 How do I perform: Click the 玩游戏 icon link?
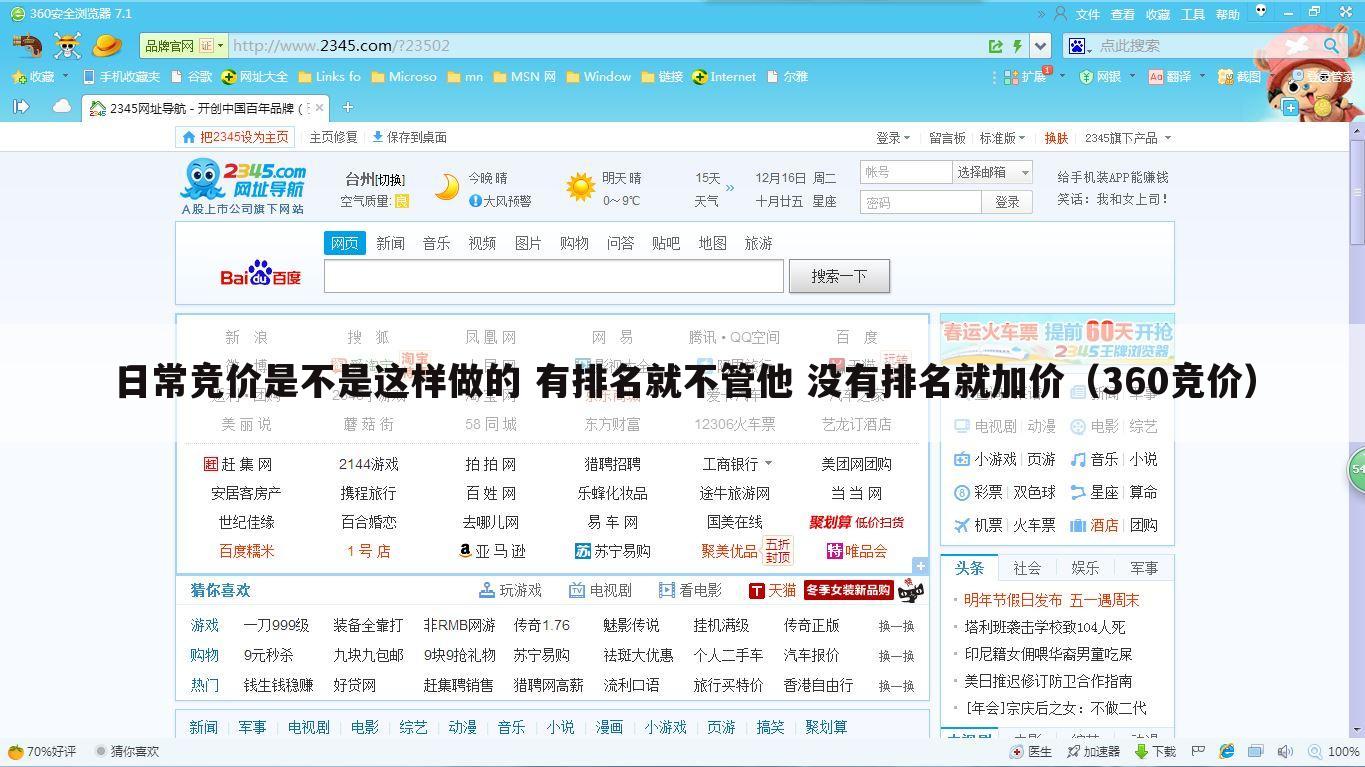pyautogui.click(x=510, y=591)
